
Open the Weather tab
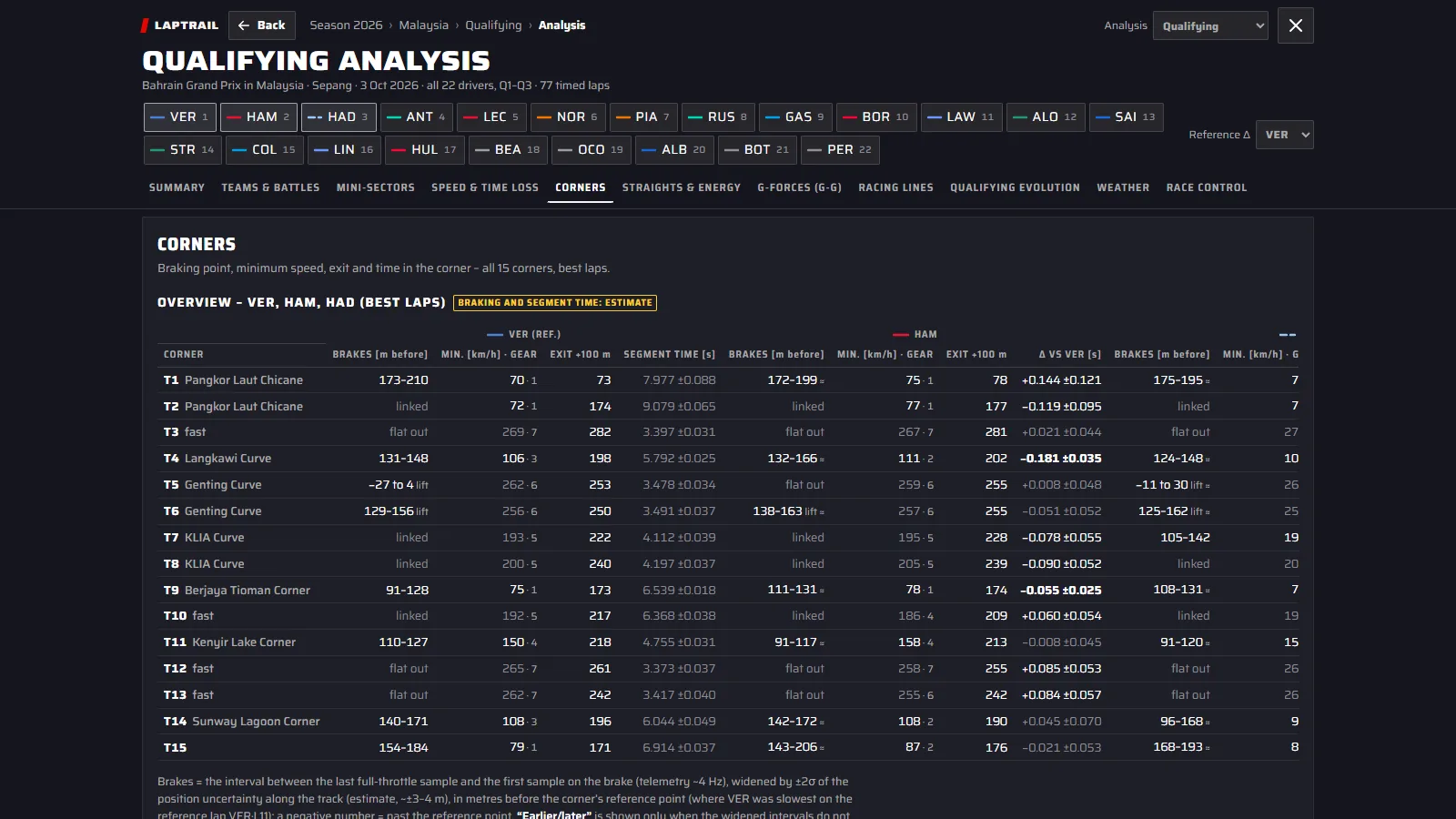click(x=1123, y=187)
